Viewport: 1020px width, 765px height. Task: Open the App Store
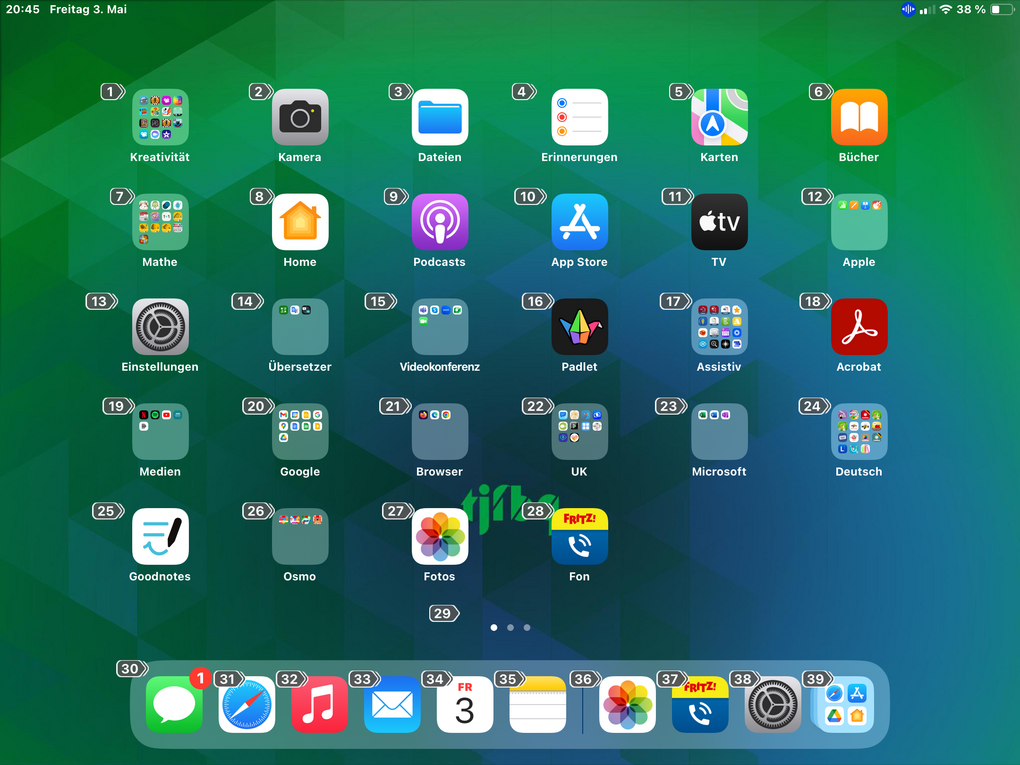tap(580, 222)
